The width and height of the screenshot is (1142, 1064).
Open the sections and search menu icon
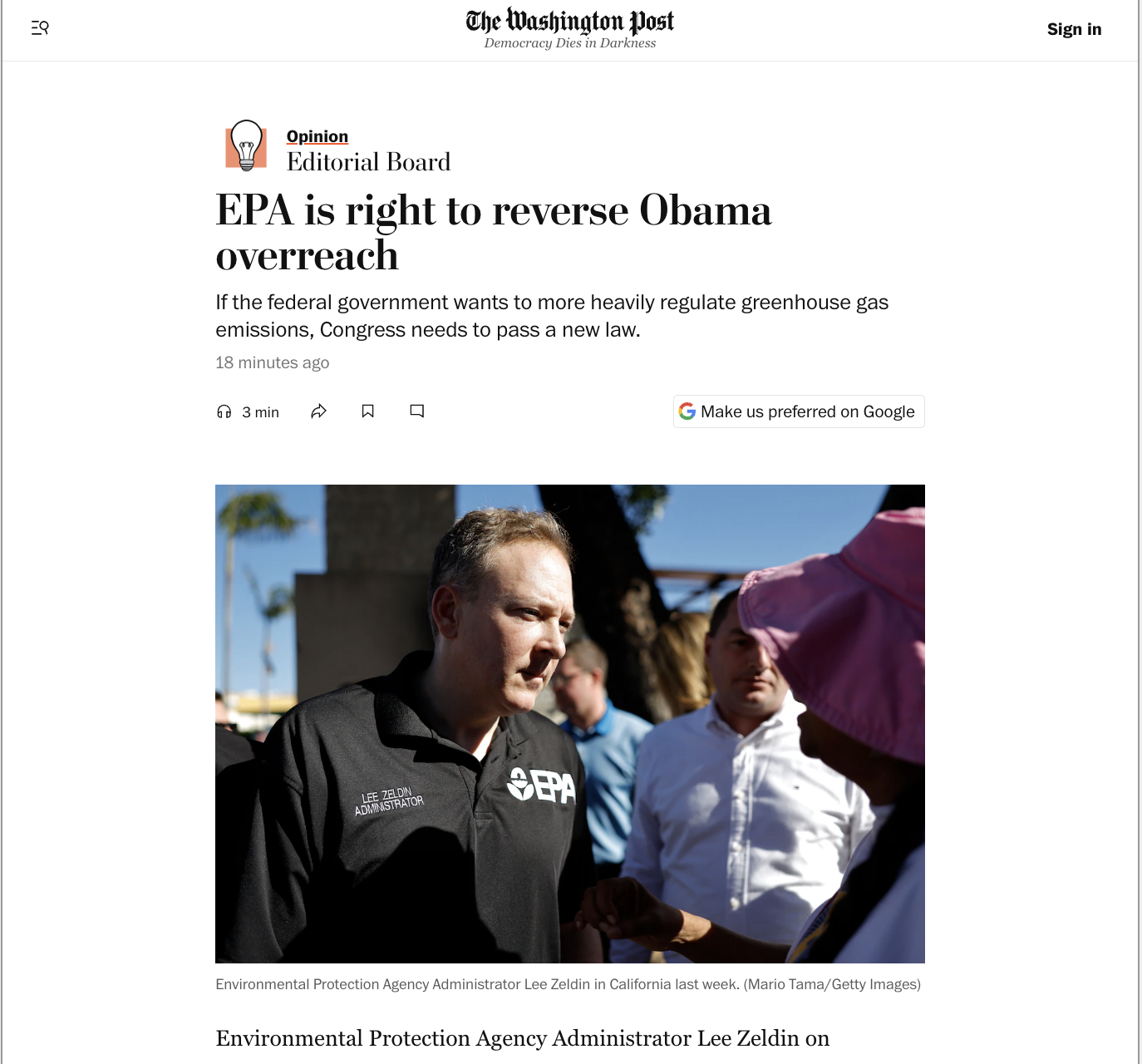pyautogui.click(x=40, y=28)
